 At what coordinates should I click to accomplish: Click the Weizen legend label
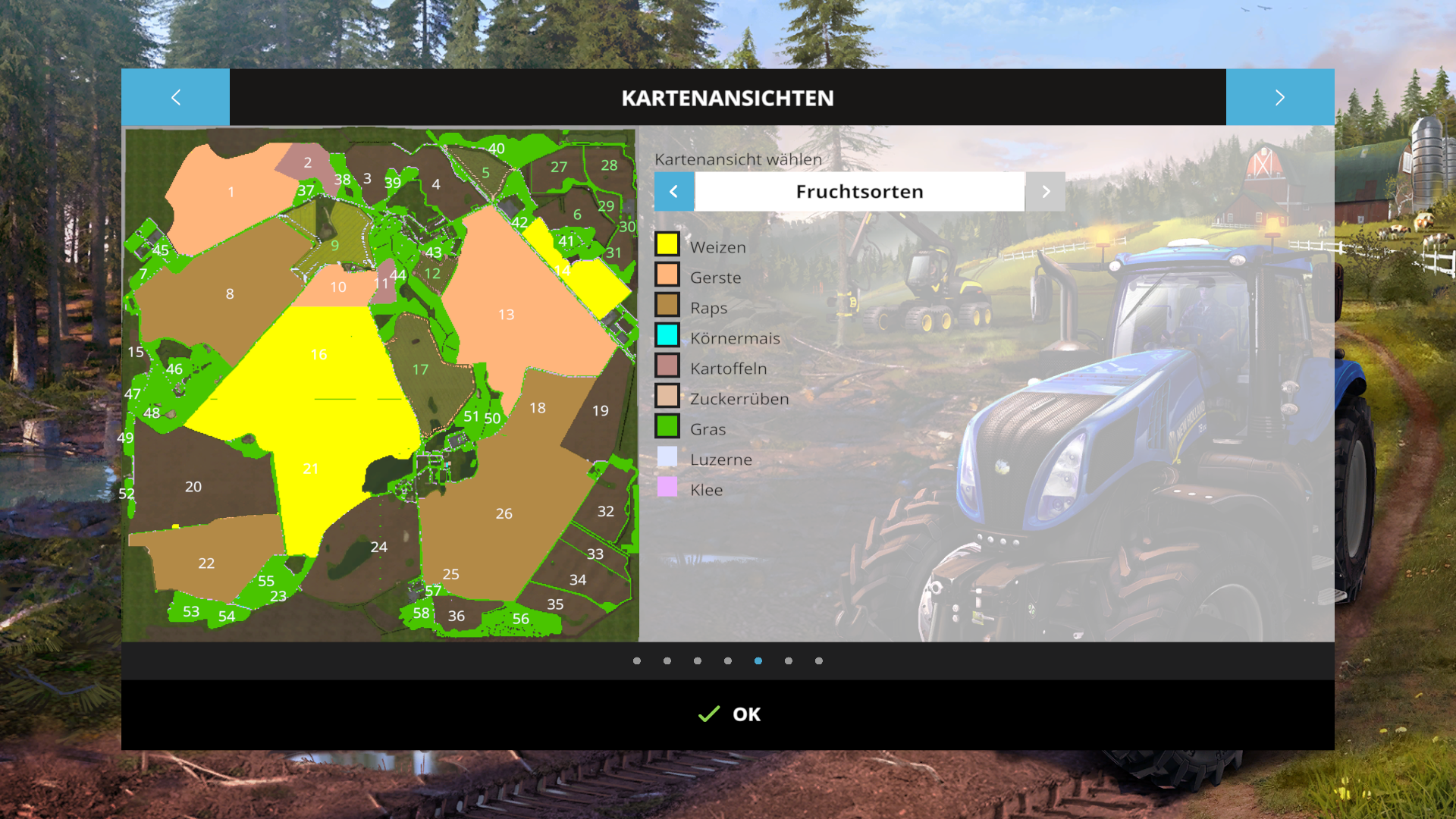(718, 247)
